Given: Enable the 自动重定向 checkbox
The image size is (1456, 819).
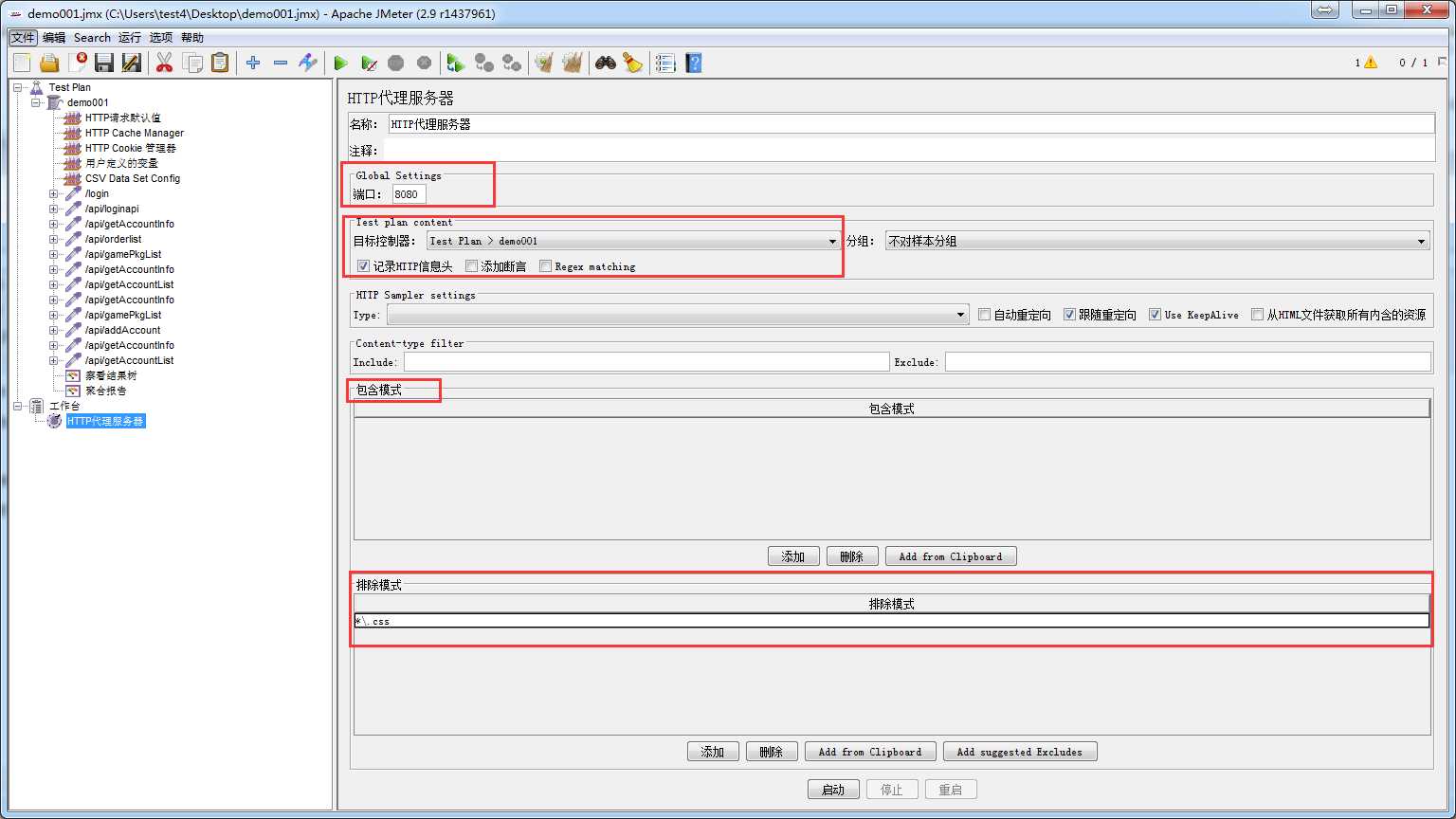Looking at the screenshot, I should coord(984,315).
